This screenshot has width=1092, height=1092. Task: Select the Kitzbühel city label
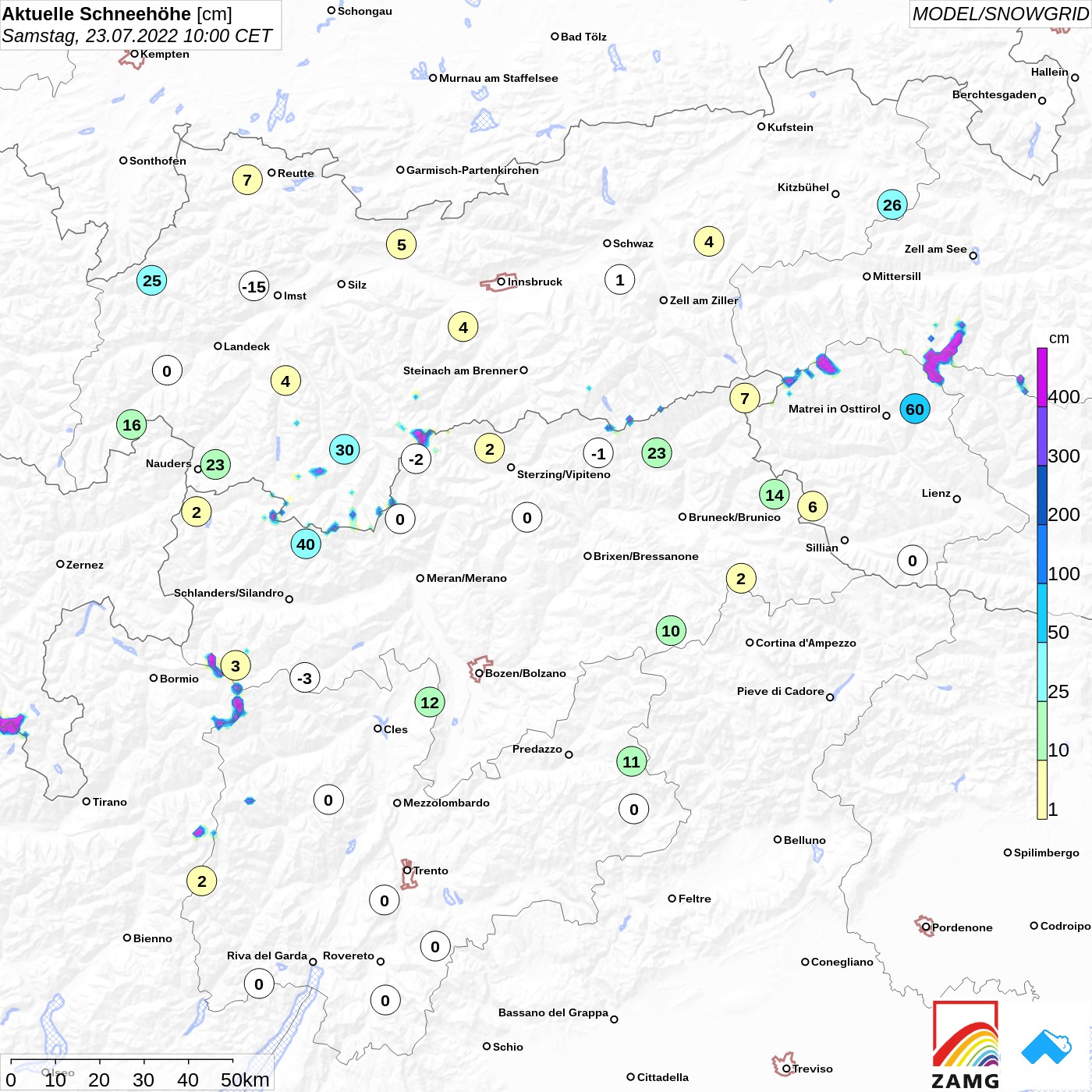point(803,187)
